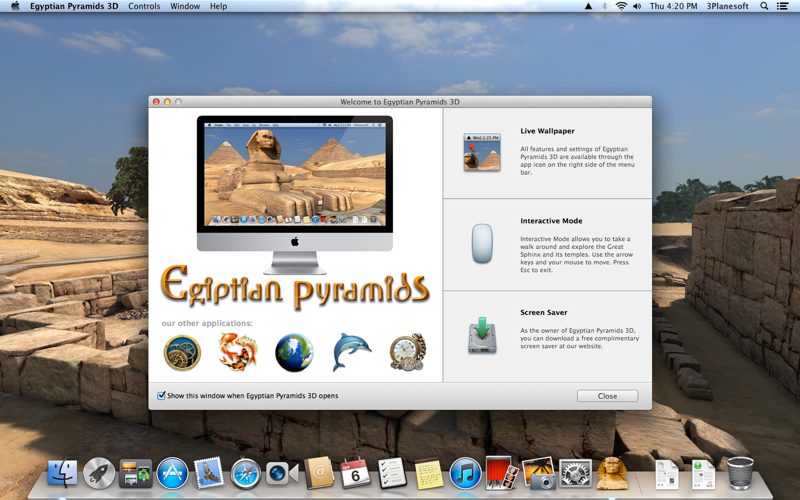
Task: Open the dolphin application icon
Action: (351, 352)
